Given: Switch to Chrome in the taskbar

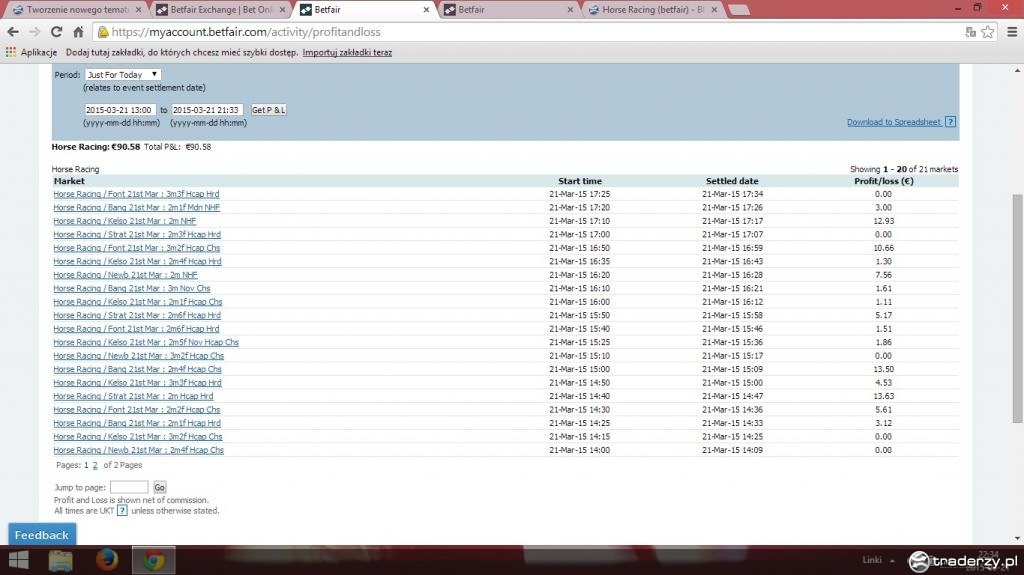Looking at the screenshot, I should (x=154, y=560).
